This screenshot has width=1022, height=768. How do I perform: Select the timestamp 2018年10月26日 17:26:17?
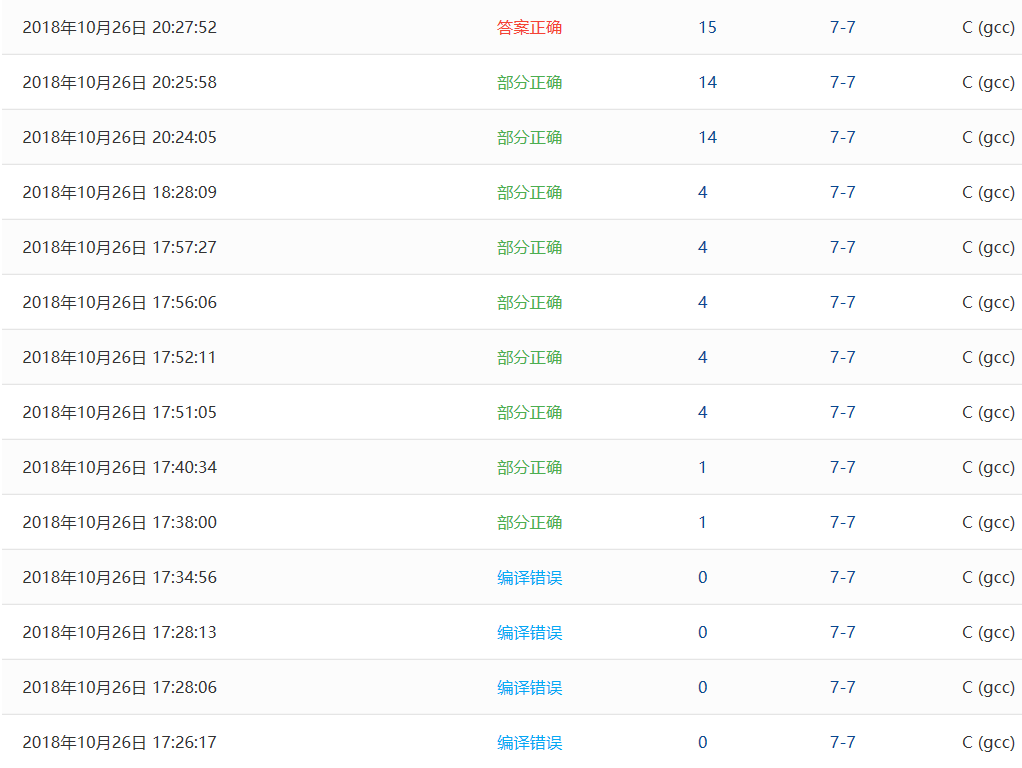tap(119, 742)
